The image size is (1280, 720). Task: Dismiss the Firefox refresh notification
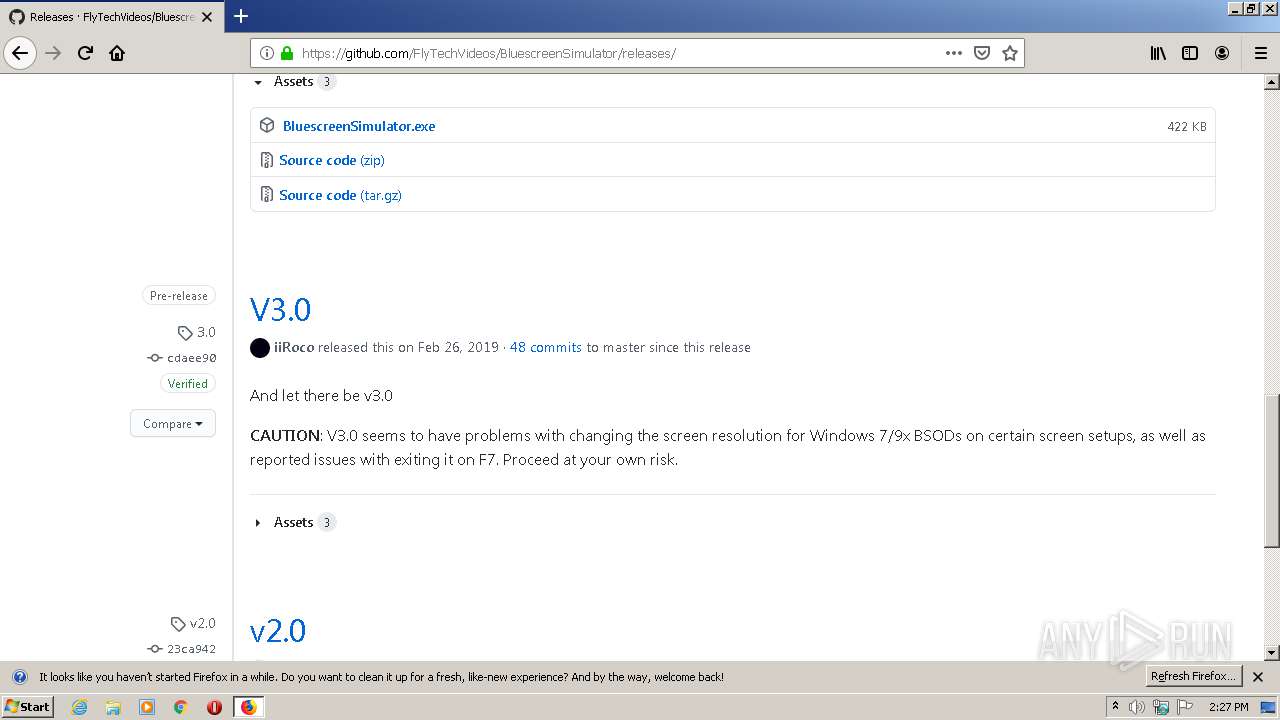(x=1258, y=677)
